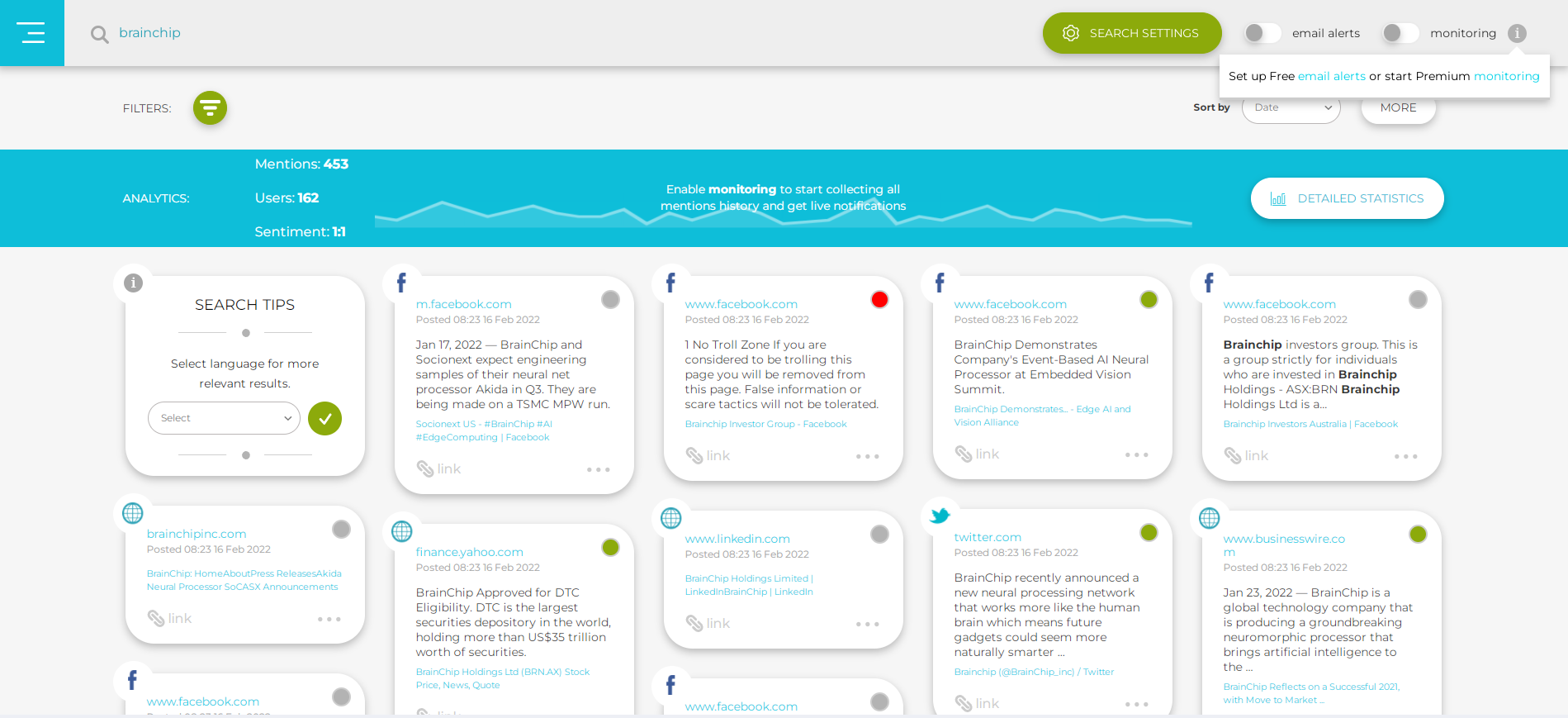Click the Search Tips info icon
The image size is (1568, 718).
pos(134,283)
